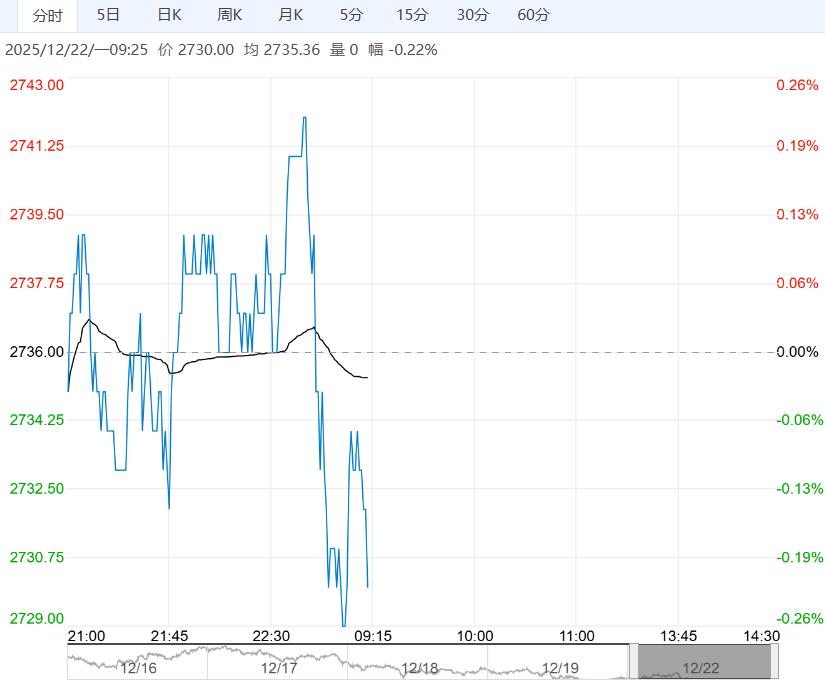This screenshot has height=682, width=825.
Task: Click the highest peak of the blue price line
Action: 304,118
